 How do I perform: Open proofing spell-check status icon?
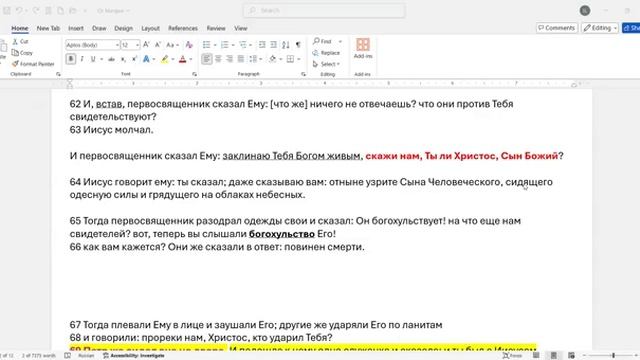click(67, 356)
